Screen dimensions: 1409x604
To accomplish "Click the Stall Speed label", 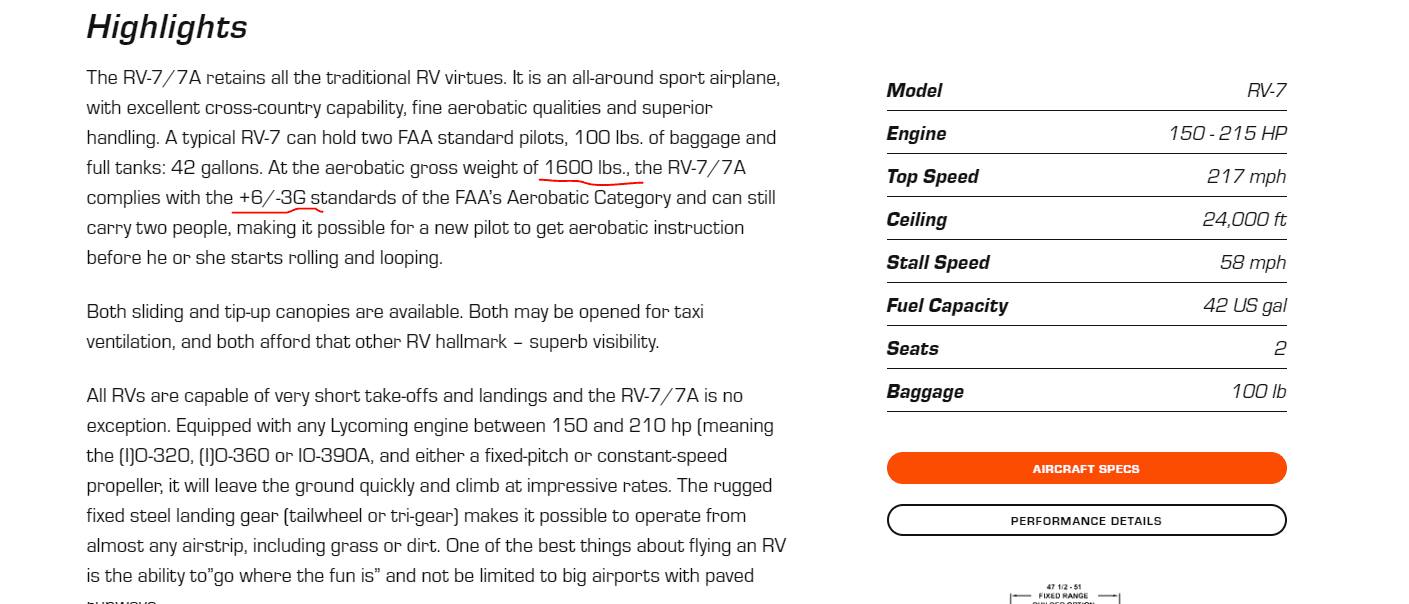I will (937, 263).
